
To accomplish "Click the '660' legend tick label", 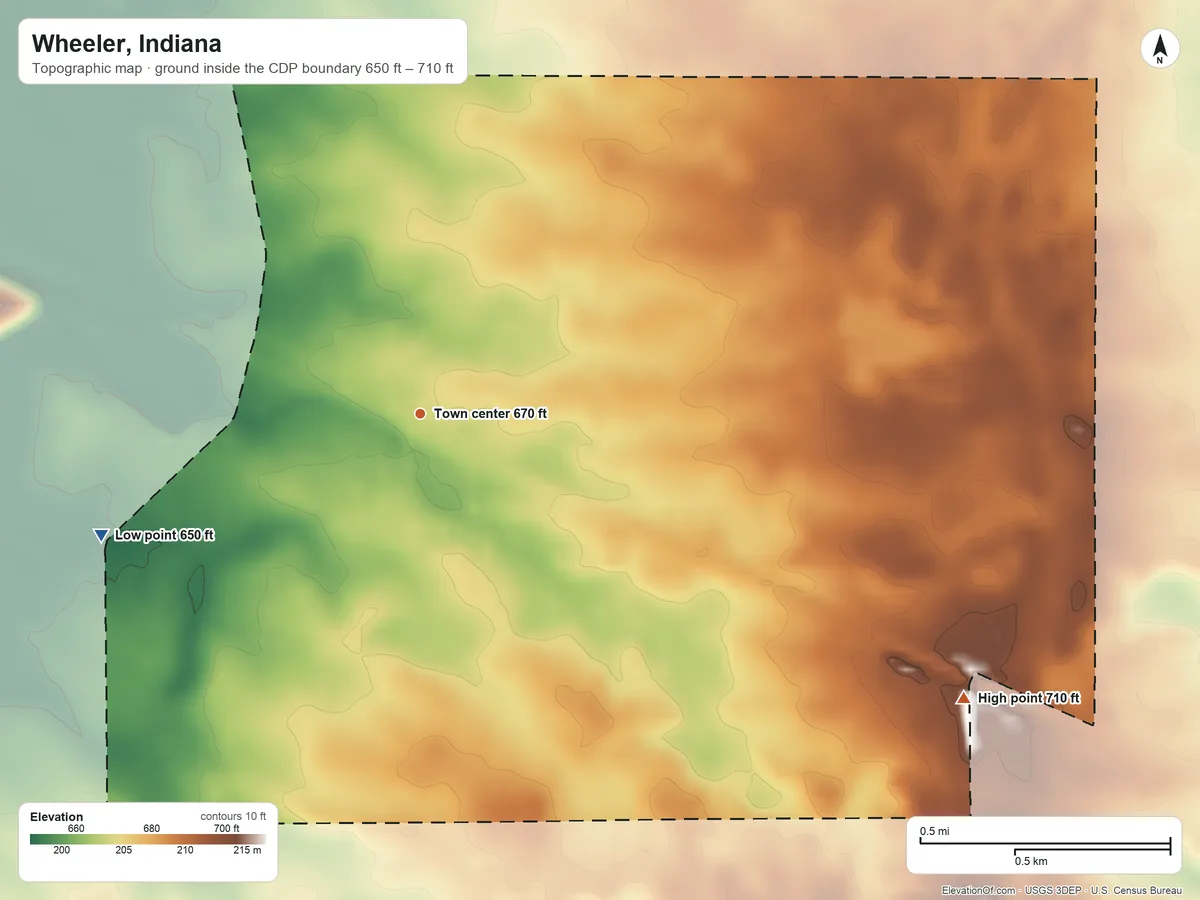I will point(76,828).
